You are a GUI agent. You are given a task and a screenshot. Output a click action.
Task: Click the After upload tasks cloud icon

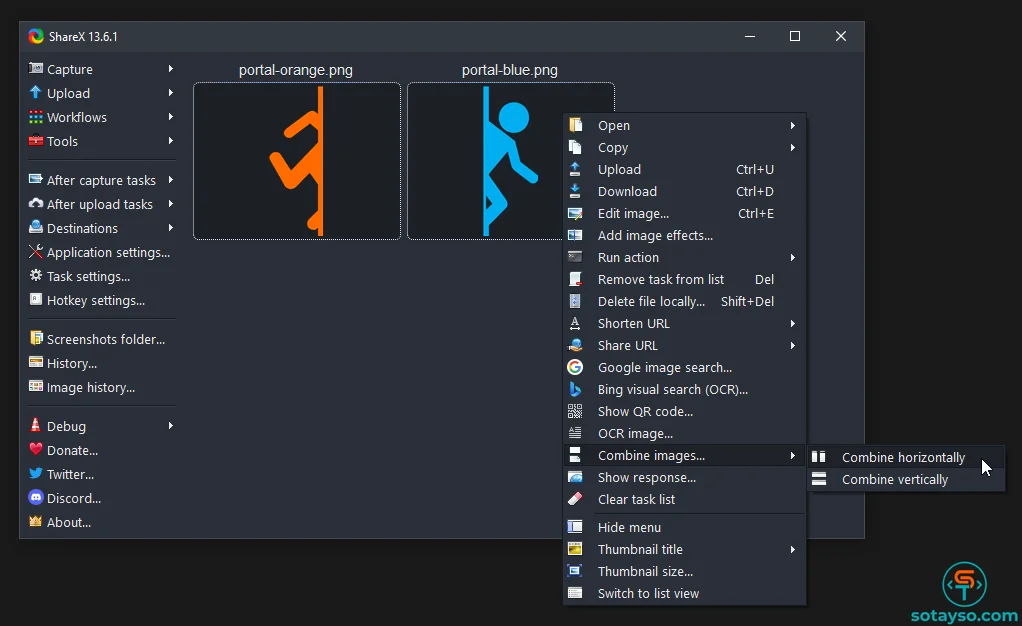(36, 203)
